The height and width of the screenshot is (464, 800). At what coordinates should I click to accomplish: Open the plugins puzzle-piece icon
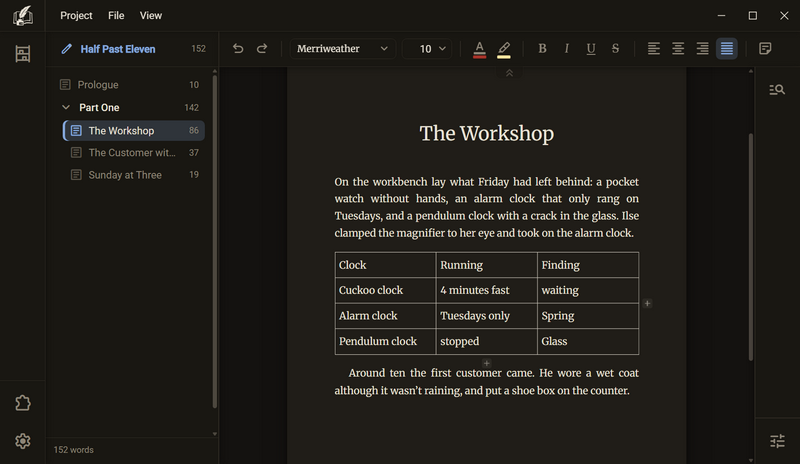(x=22, y=403)
